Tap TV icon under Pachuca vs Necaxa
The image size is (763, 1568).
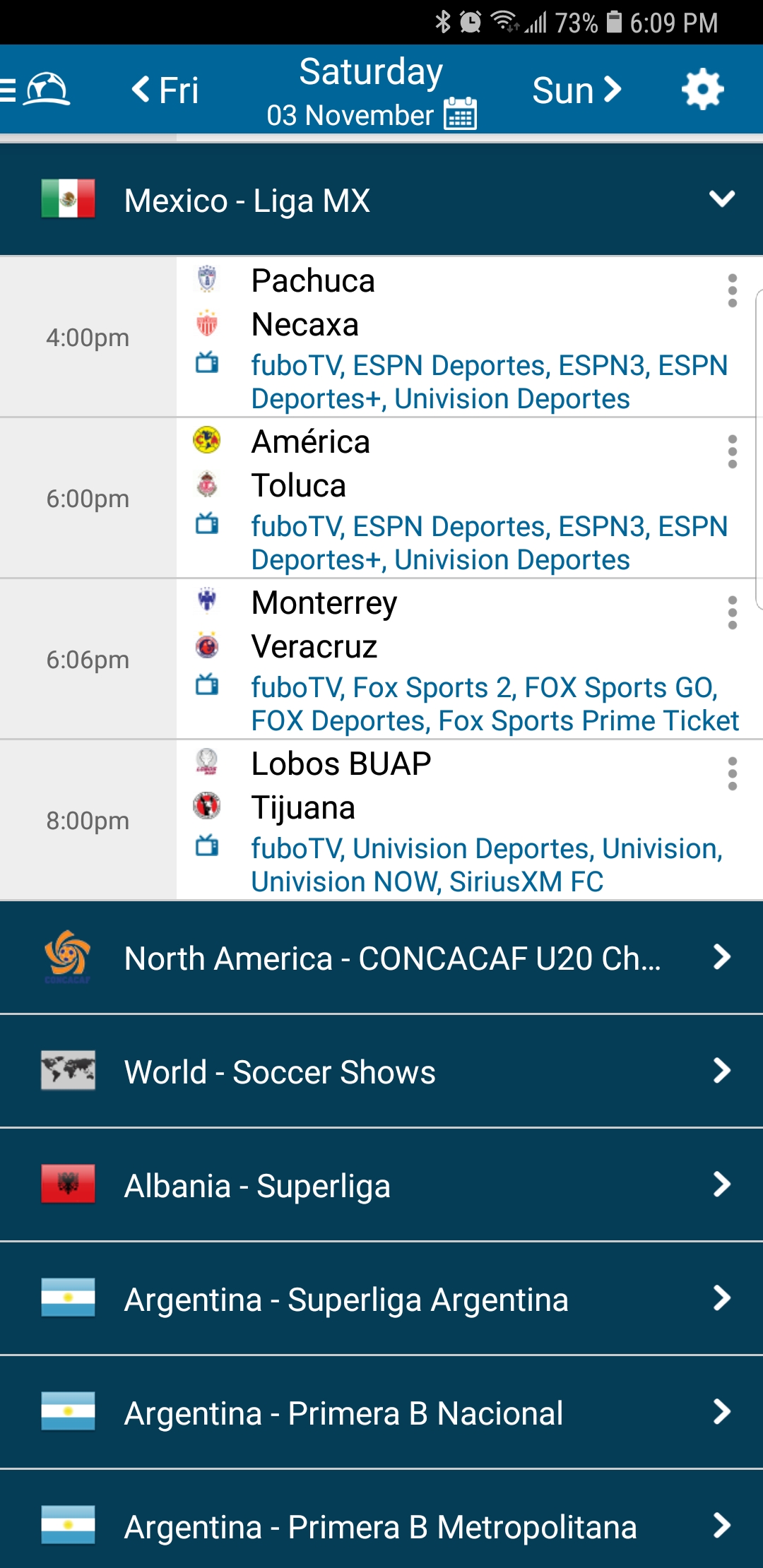click(x=207, y=364)
